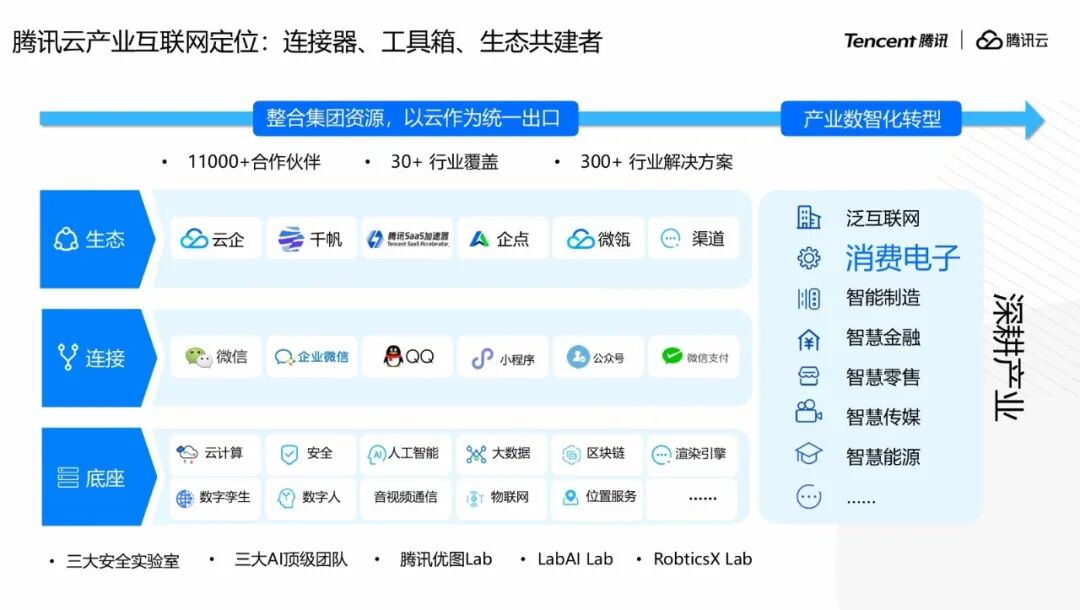Click the 智能制造 industry icon
Screen dimensions: 1080x610
pos(809,298)
